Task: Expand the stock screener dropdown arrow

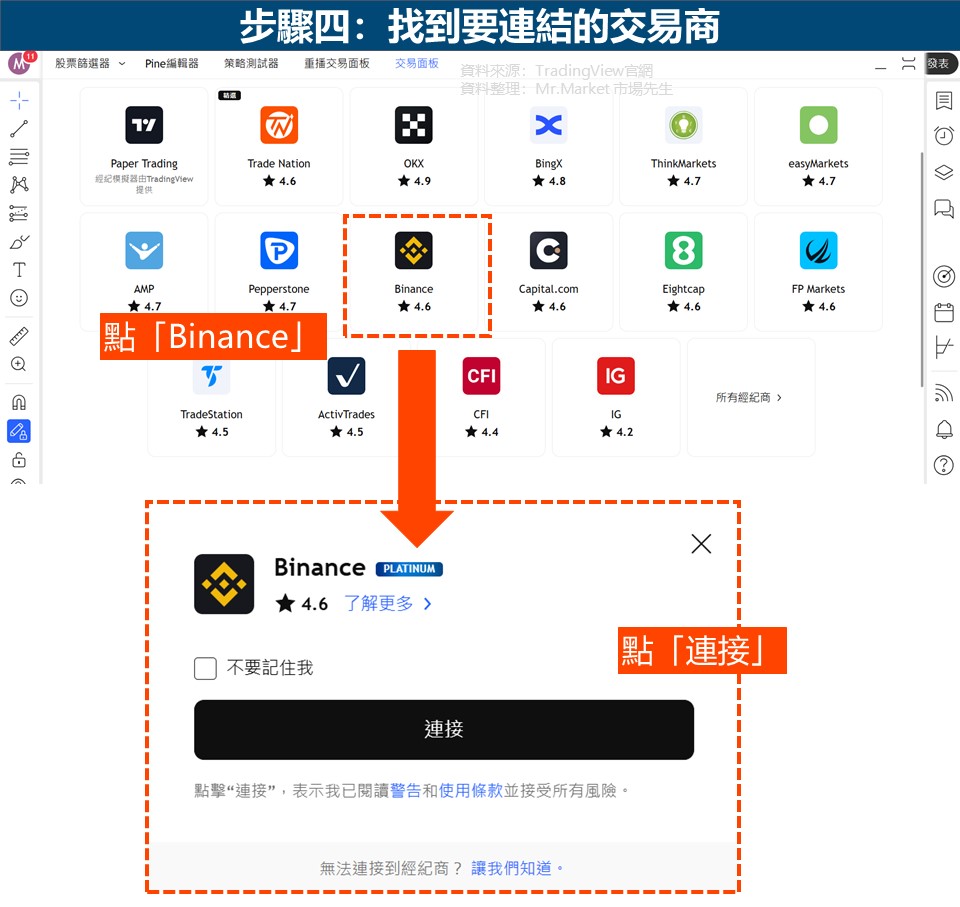Action: pos(122,64)
